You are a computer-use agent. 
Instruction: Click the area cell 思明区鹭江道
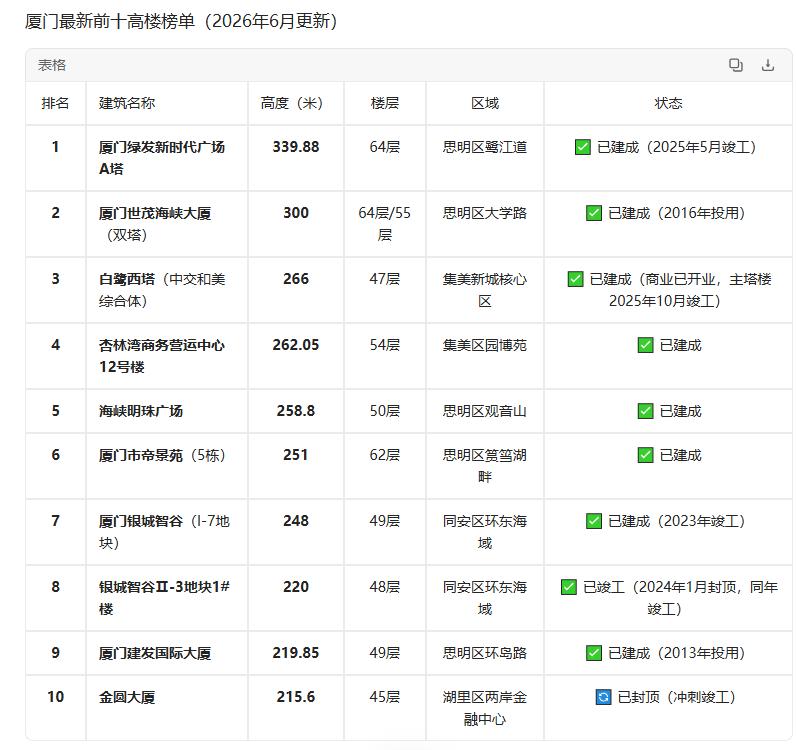485,147
